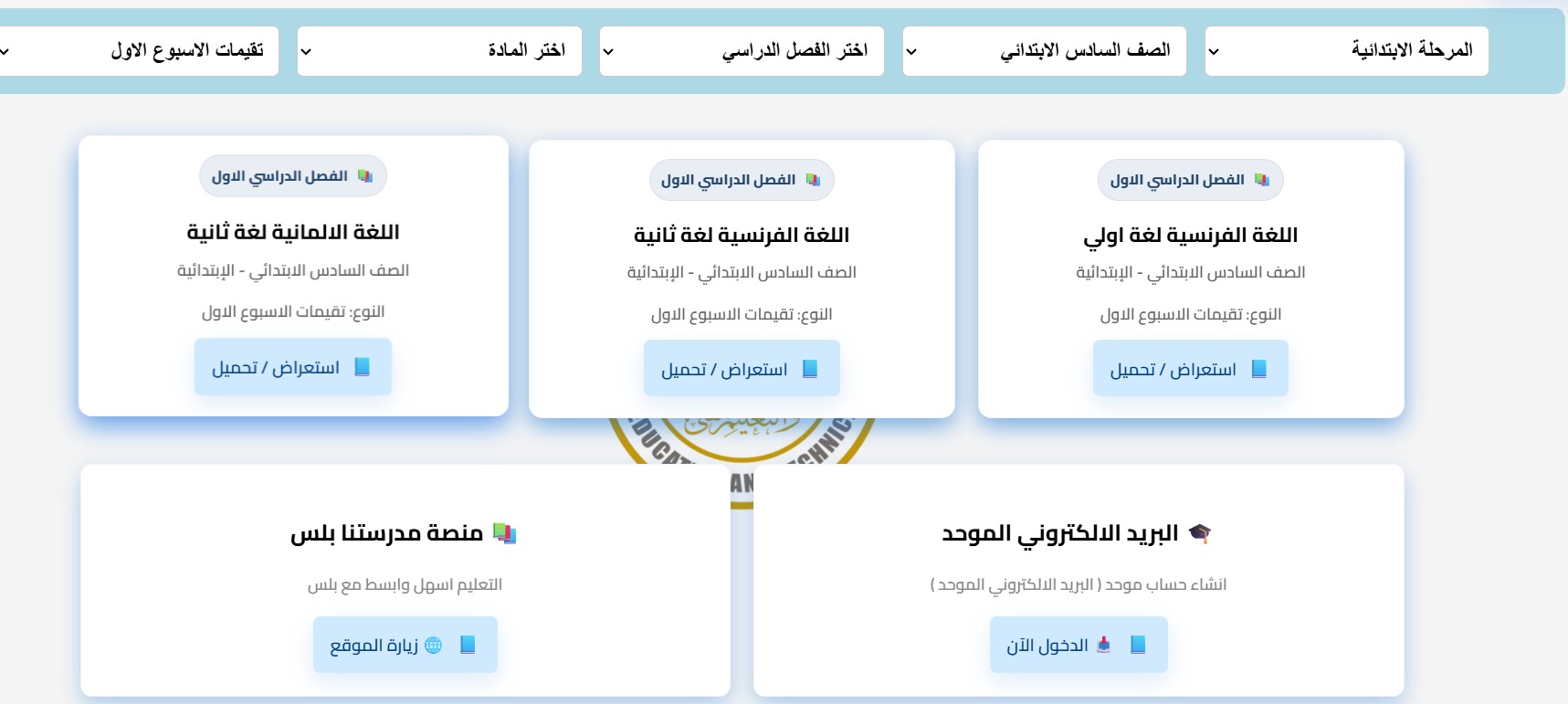The height and width of the screenshot is (704, 1568).
Task: Click the books icon next to منصة مدرستنا بلس
Action: tap(504, 533)
